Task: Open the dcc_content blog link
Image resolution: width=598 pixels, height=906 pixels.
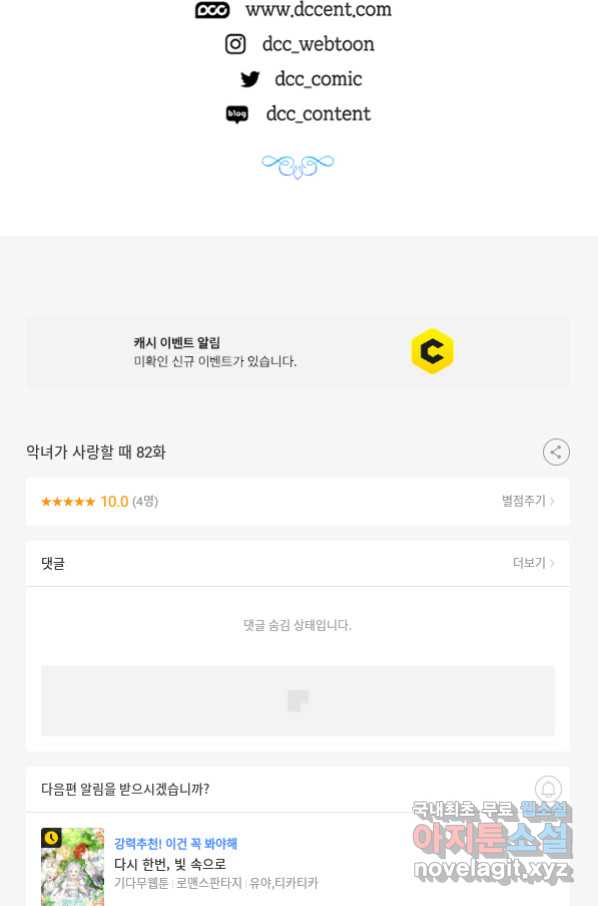Action: pos(318,114)
